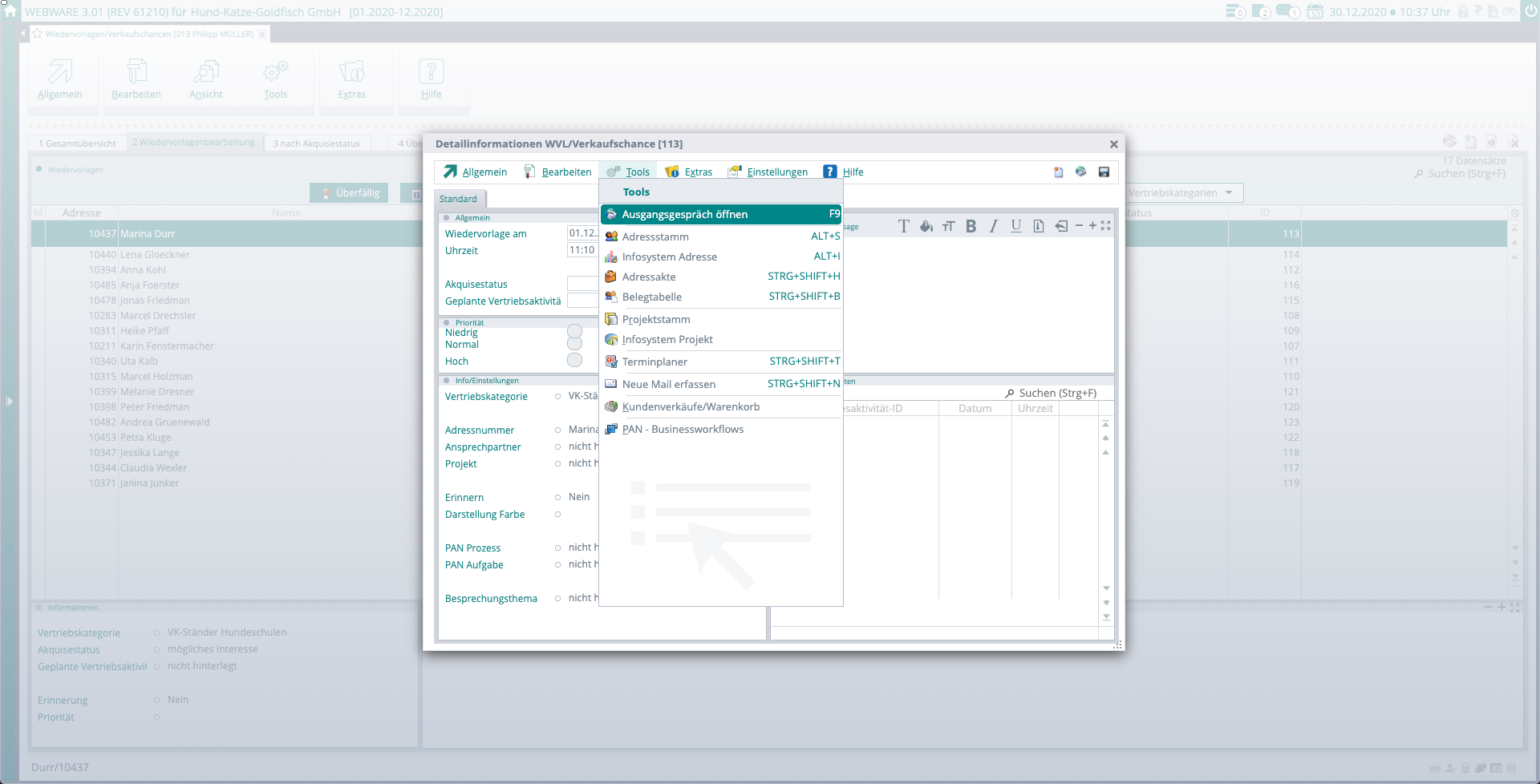Click the font size icon in editor
The image size is (1540, 784).
(948, 226)
